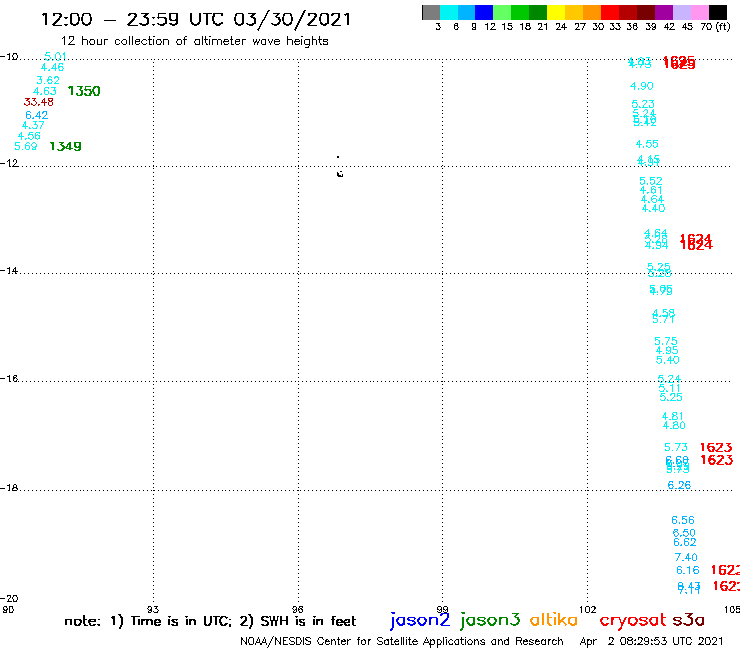Select wave height value 5.23
This screenshot has width=740, height=650.
pos(643,104)
